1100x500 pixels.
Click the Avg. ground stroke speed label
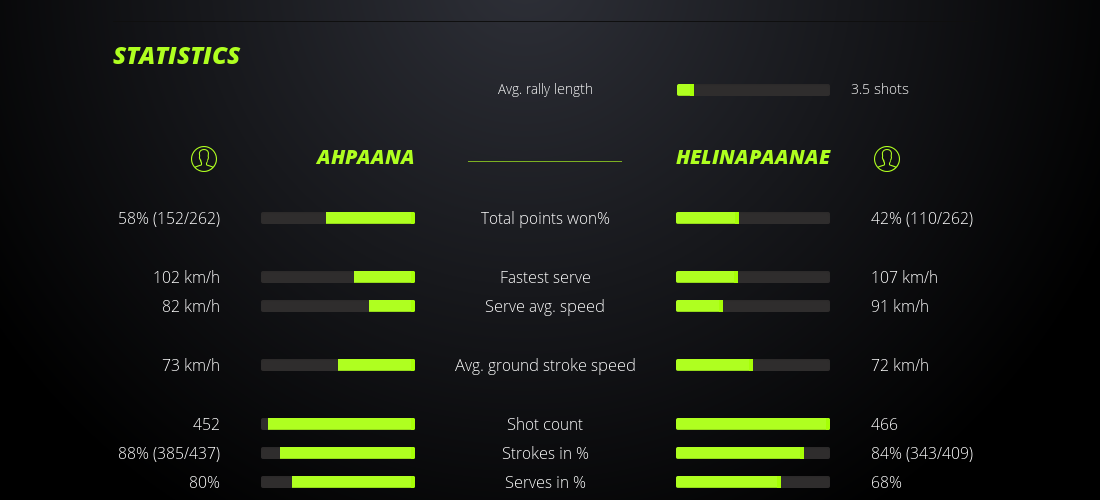545,365
